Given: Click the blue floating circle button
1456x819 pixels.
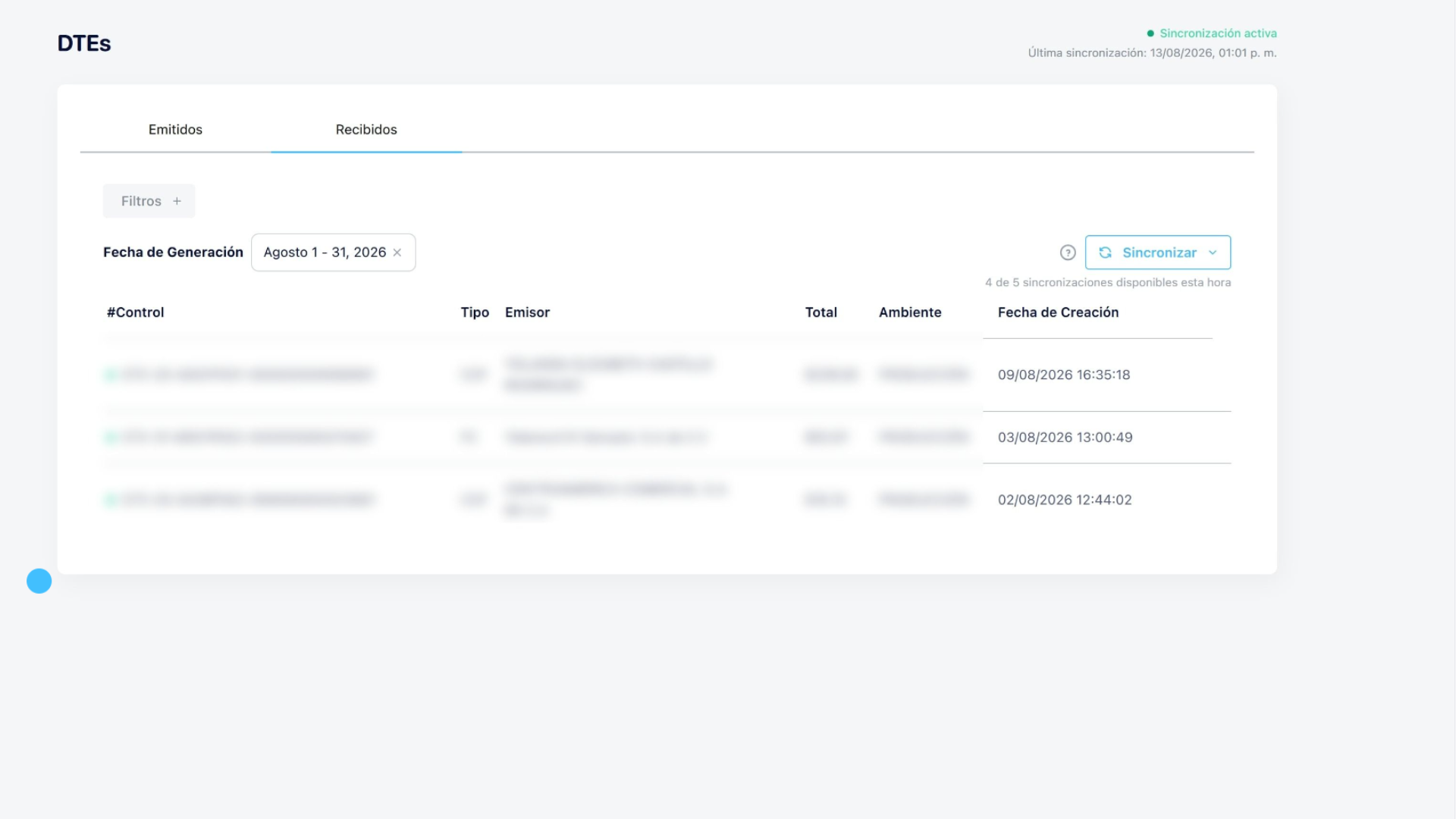Looking at the screenshot, I should pyautogui.click(x=39, y=581).
